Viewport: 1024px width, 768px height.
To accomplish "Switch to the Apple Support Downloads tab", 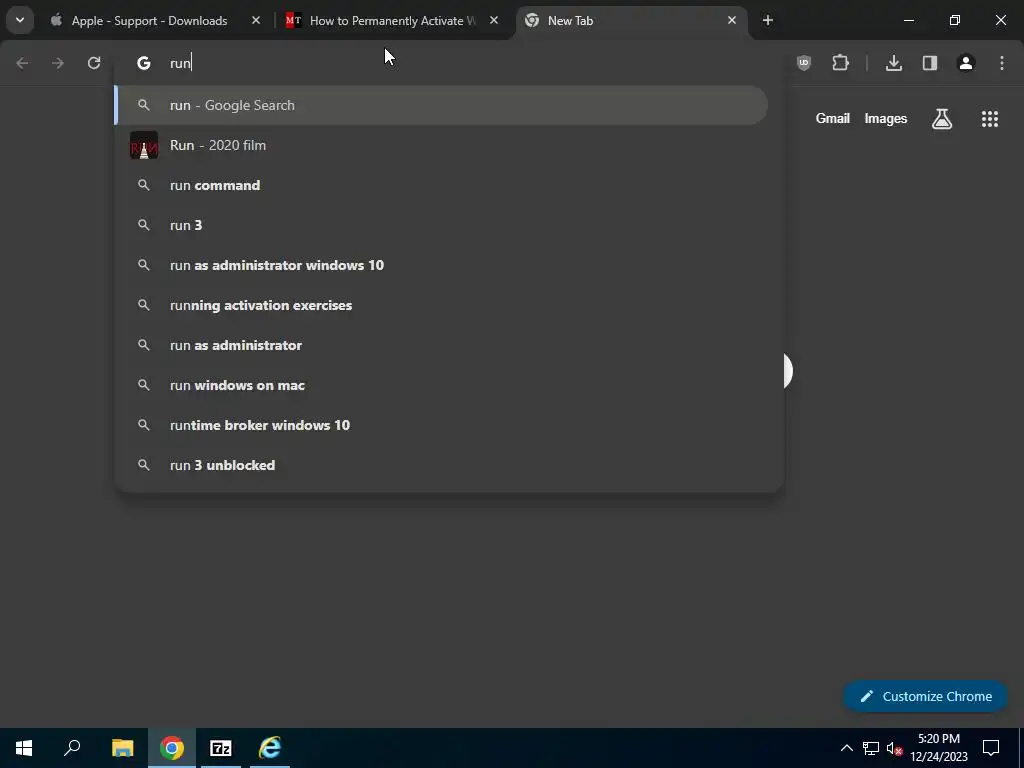I will (x=155, y=20).
